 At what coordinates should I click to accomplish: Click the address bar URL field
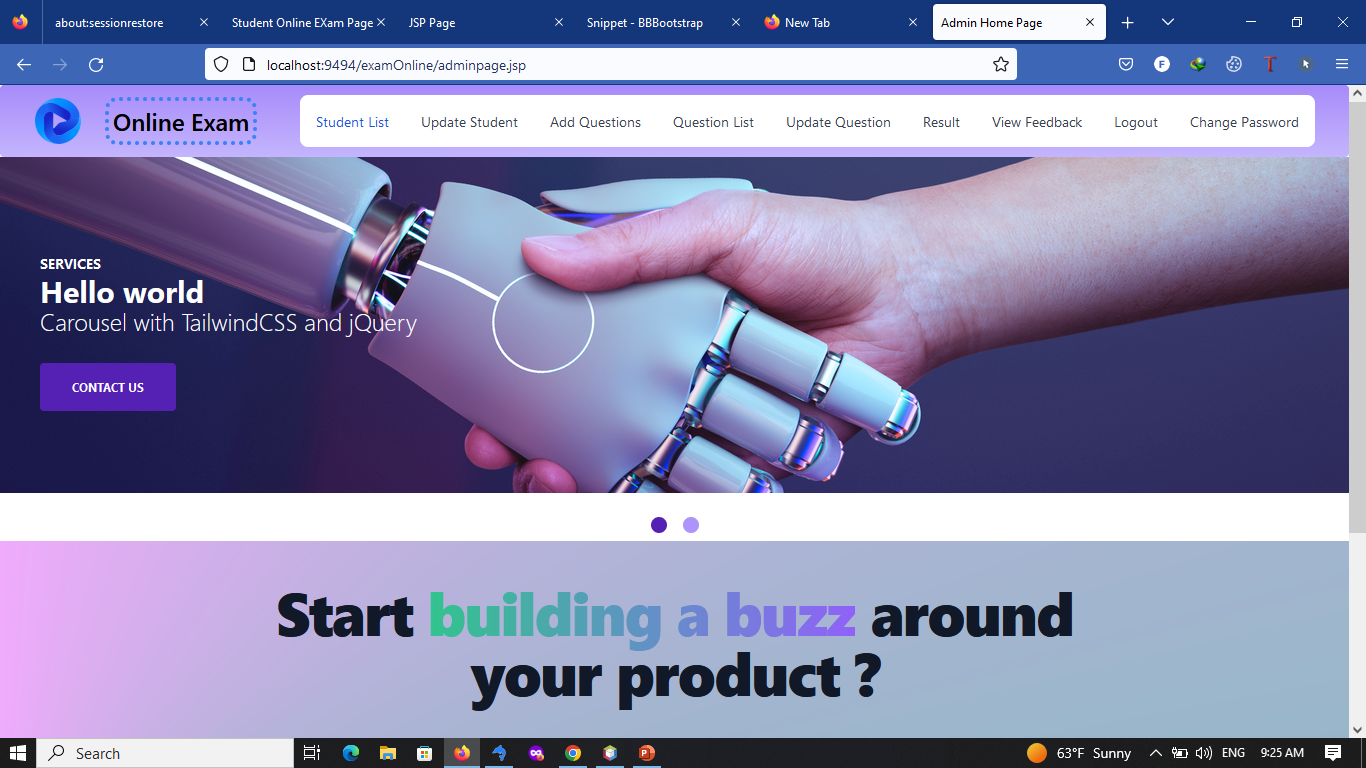pos(610,65)
